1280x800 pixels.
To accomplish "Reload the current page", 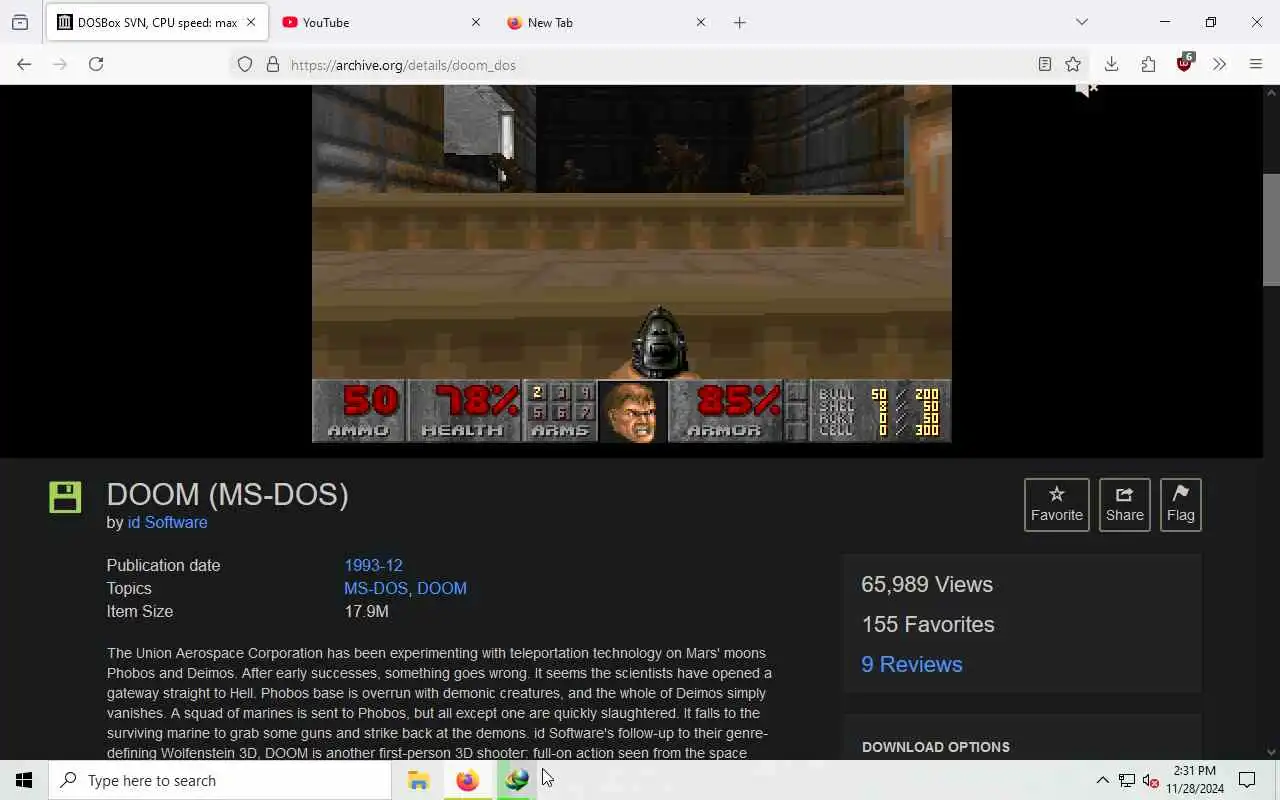I will click(96, 64).
